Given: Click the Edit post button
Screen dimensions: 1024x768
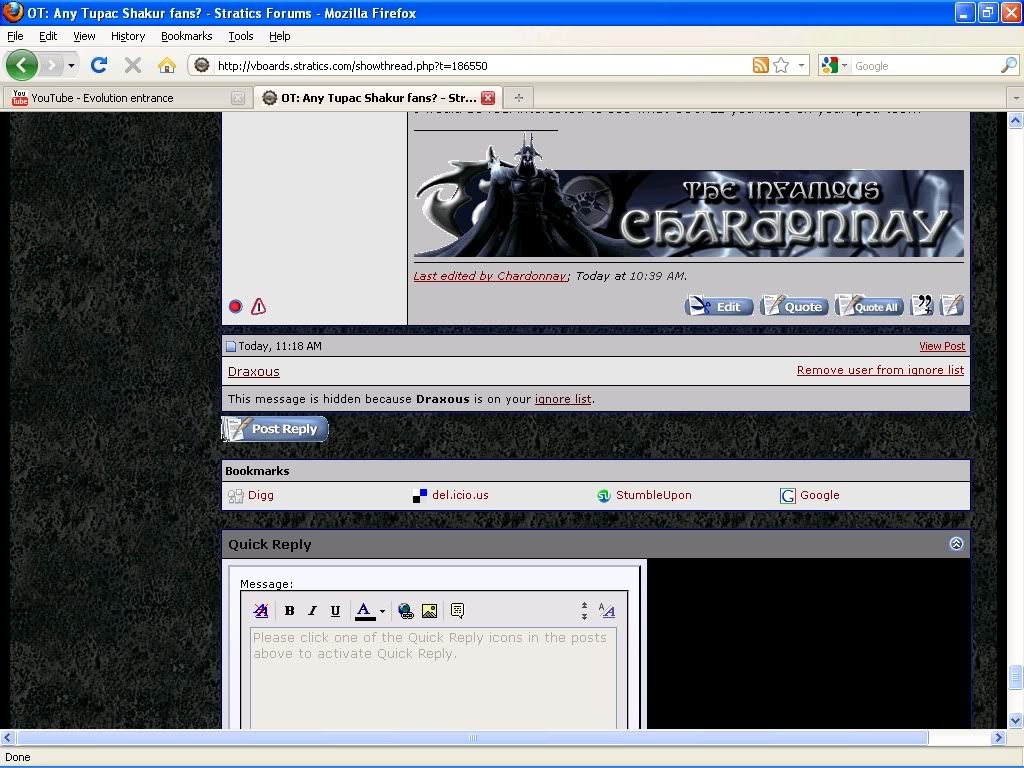Looking at the screenshot, I should [719, 306].
